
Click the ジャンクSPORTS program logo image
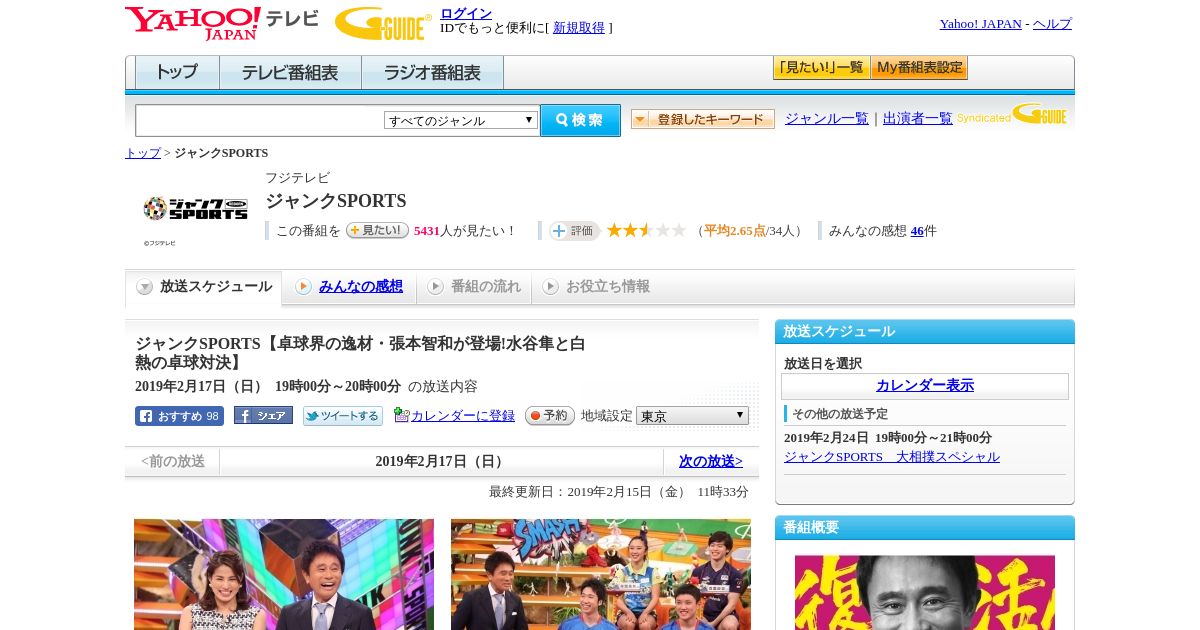195,208
